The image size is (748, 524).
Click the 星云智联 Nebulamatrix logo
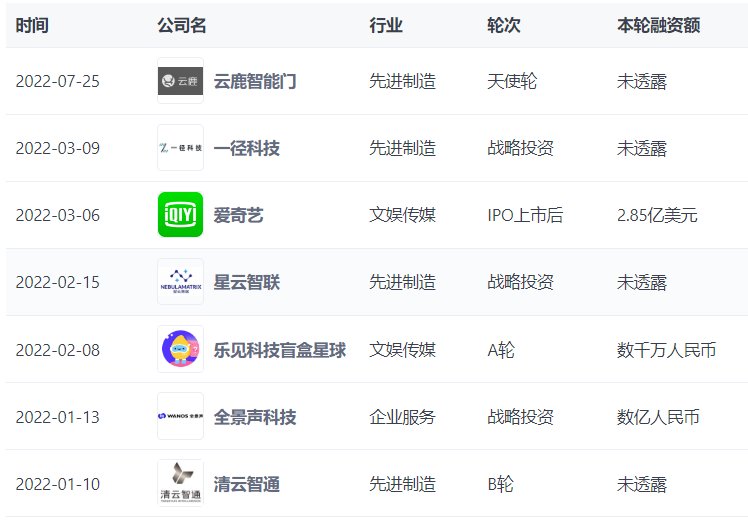click(x=180, y=282)
